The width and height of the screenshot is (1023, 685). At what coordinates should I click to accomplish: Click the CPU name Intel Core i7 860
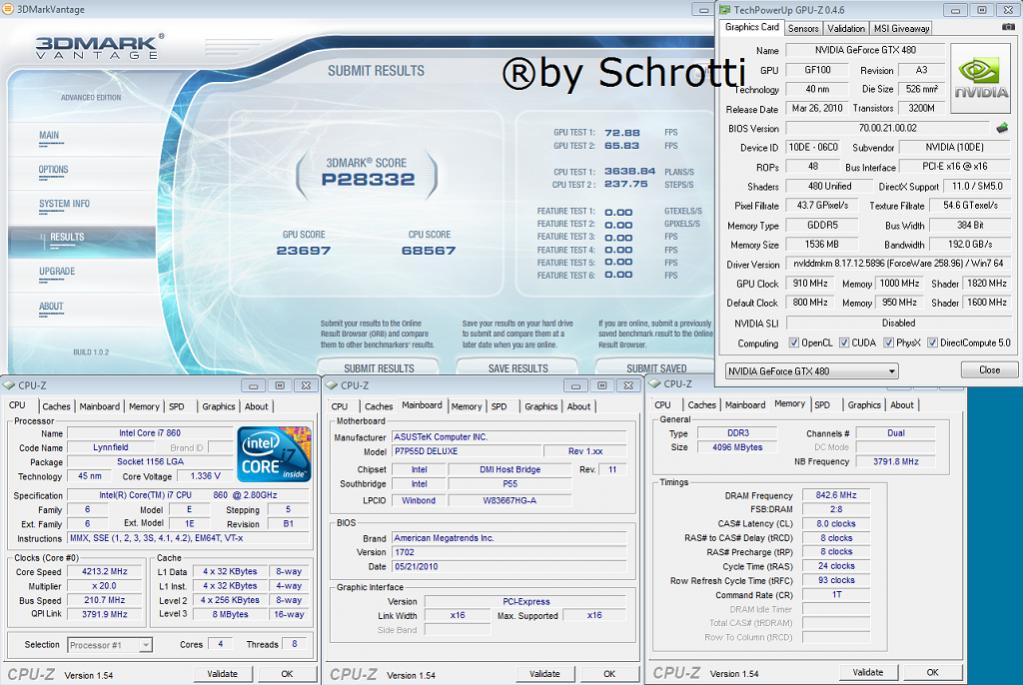[150, 433]
